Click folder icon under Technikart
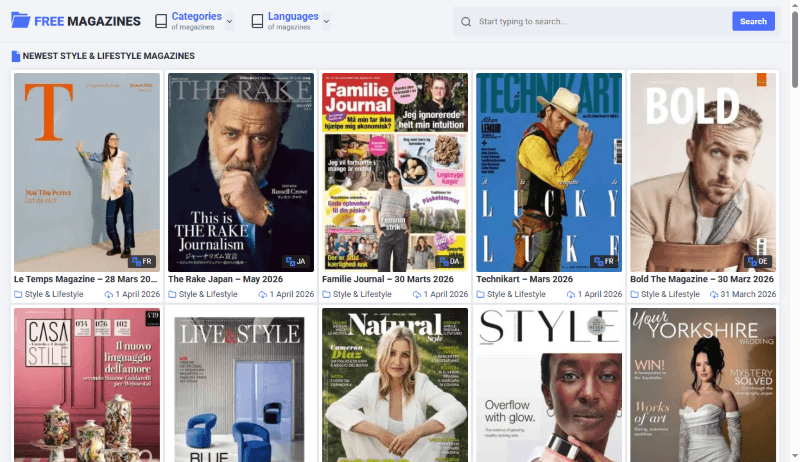Screen dimensions: 800x462 [480, 294]
